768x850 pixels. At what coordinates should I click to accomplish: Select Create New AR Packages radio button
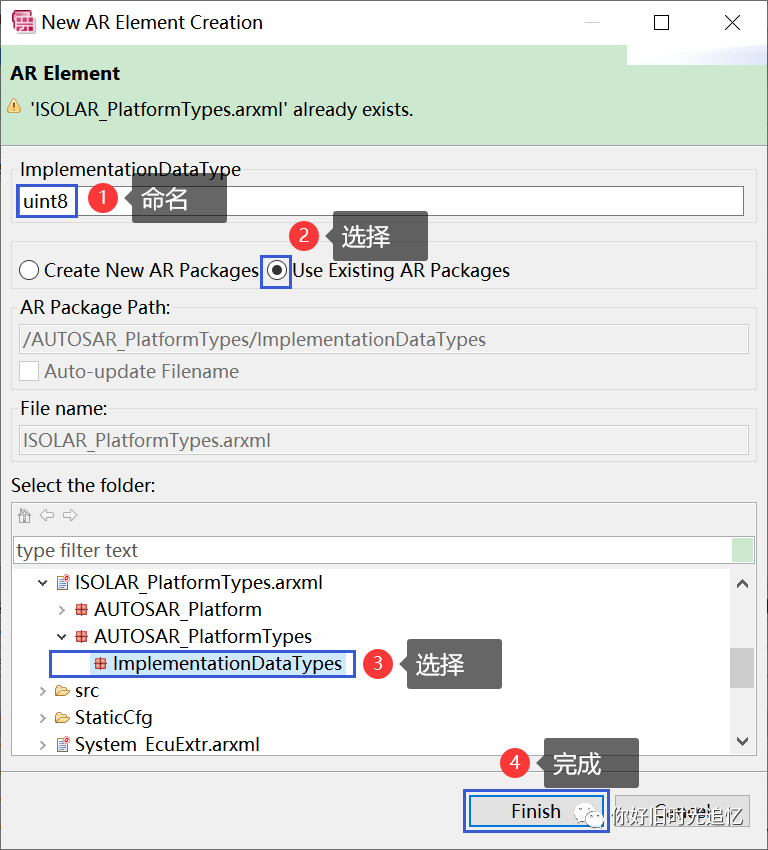click(x=29, y=271)
